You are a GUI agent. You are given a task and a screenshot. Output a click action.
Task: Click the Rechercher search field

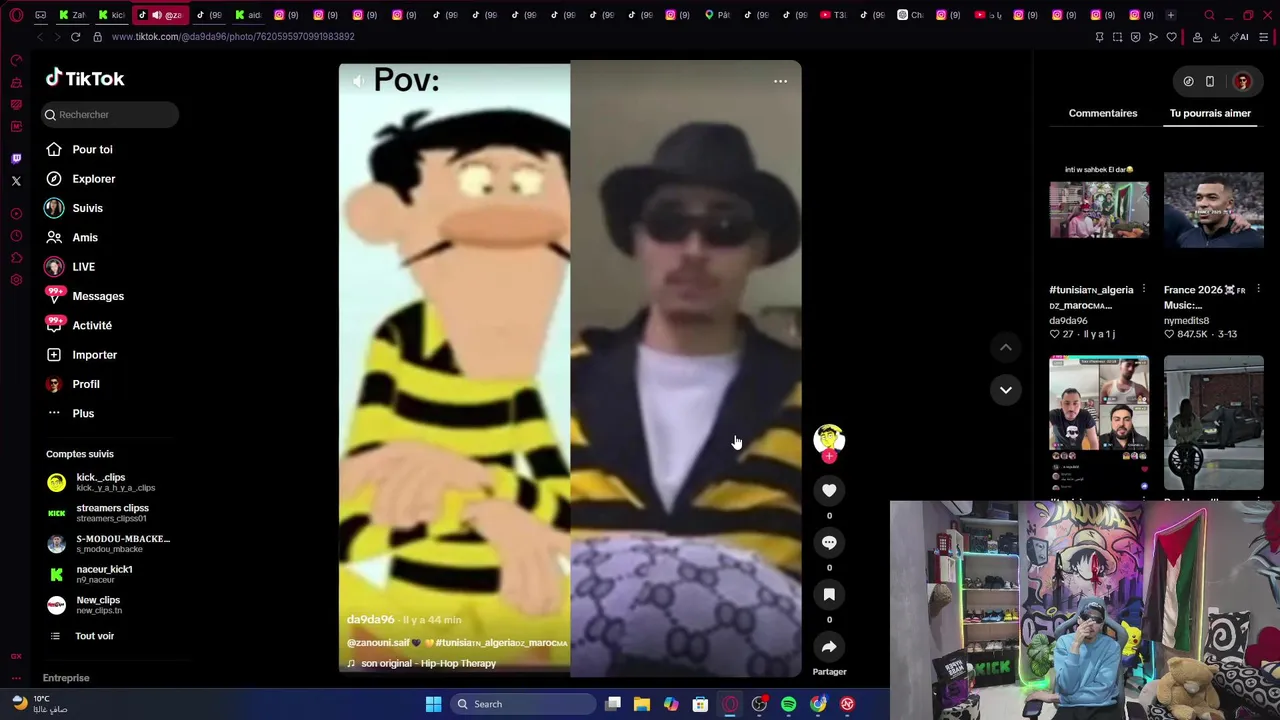[110, 114]
